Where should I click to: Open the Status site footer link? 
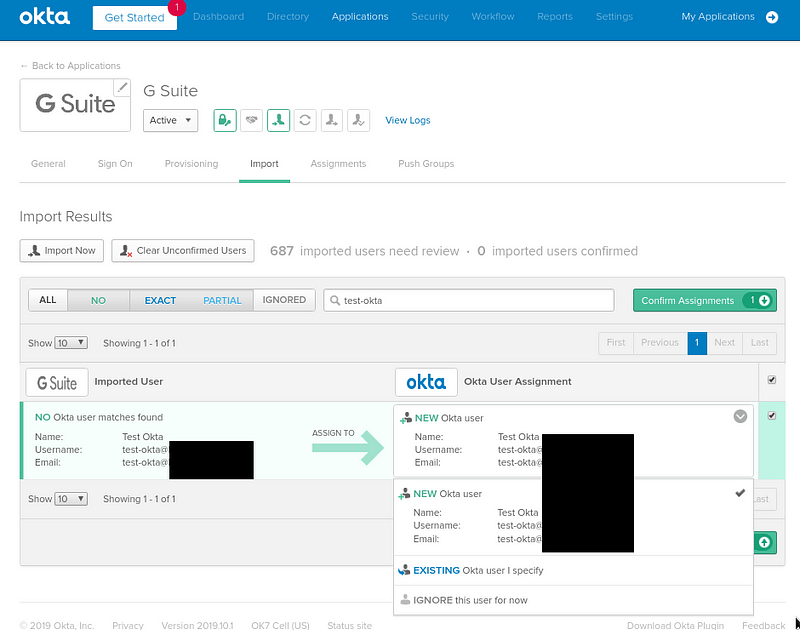[349, 625]
